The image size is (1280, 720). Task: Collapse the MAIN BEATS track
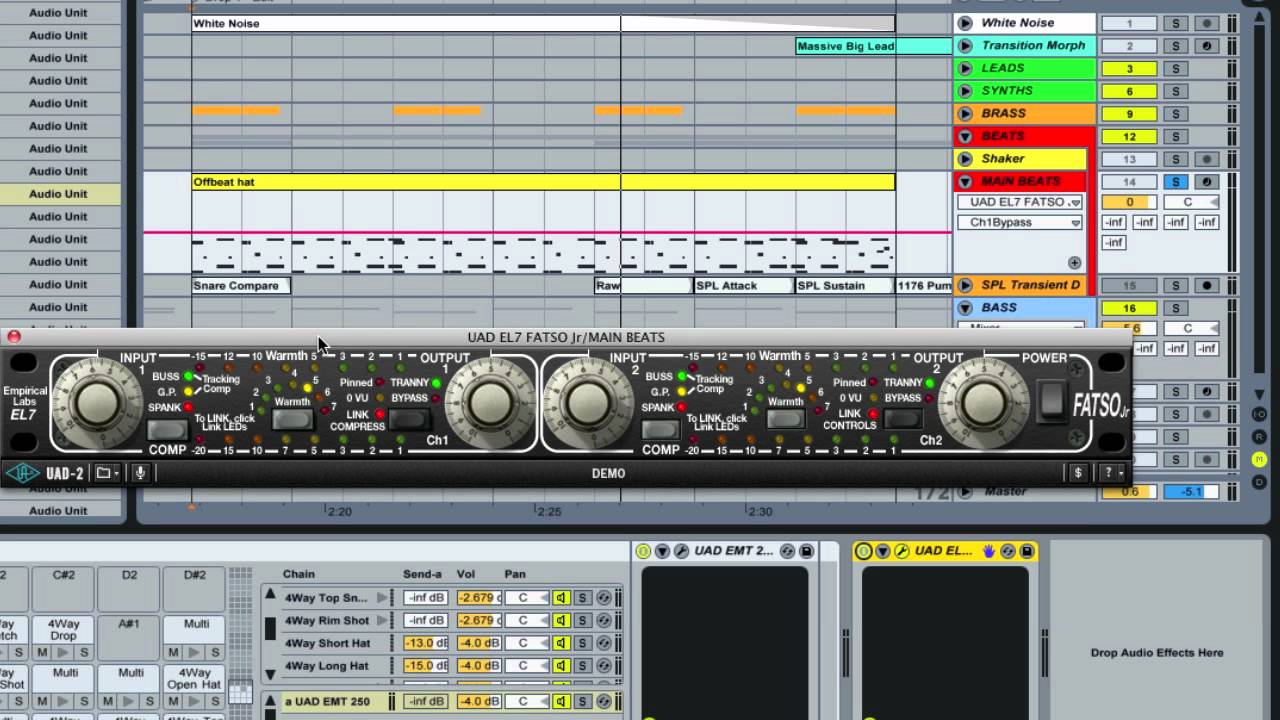point(965,182)
